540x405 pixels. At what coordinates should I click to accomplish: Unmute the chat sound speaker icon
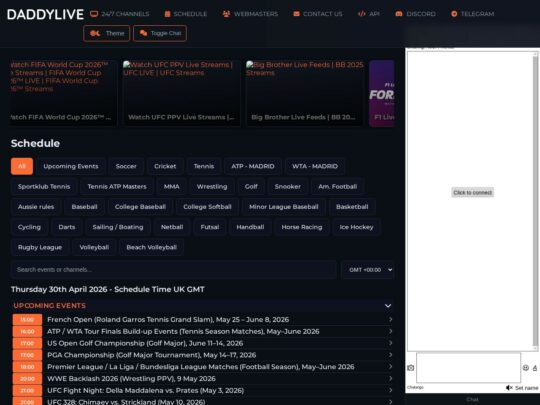pos(509,388)
